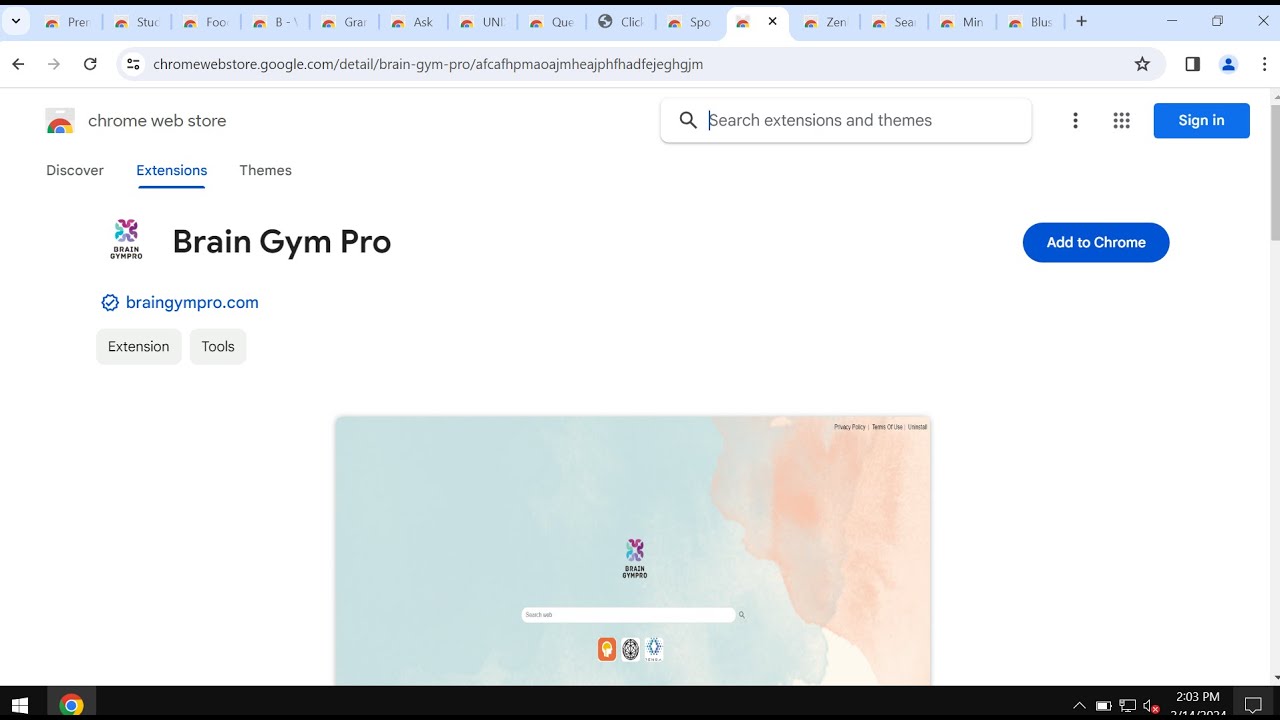Close the active Brain Gym tab

[772, 21]
